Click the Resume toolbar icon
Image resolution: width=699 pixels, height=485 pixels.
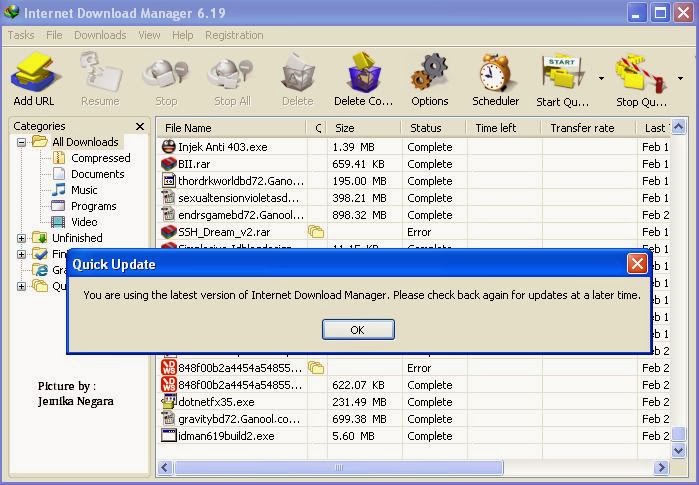coord(100,71)
